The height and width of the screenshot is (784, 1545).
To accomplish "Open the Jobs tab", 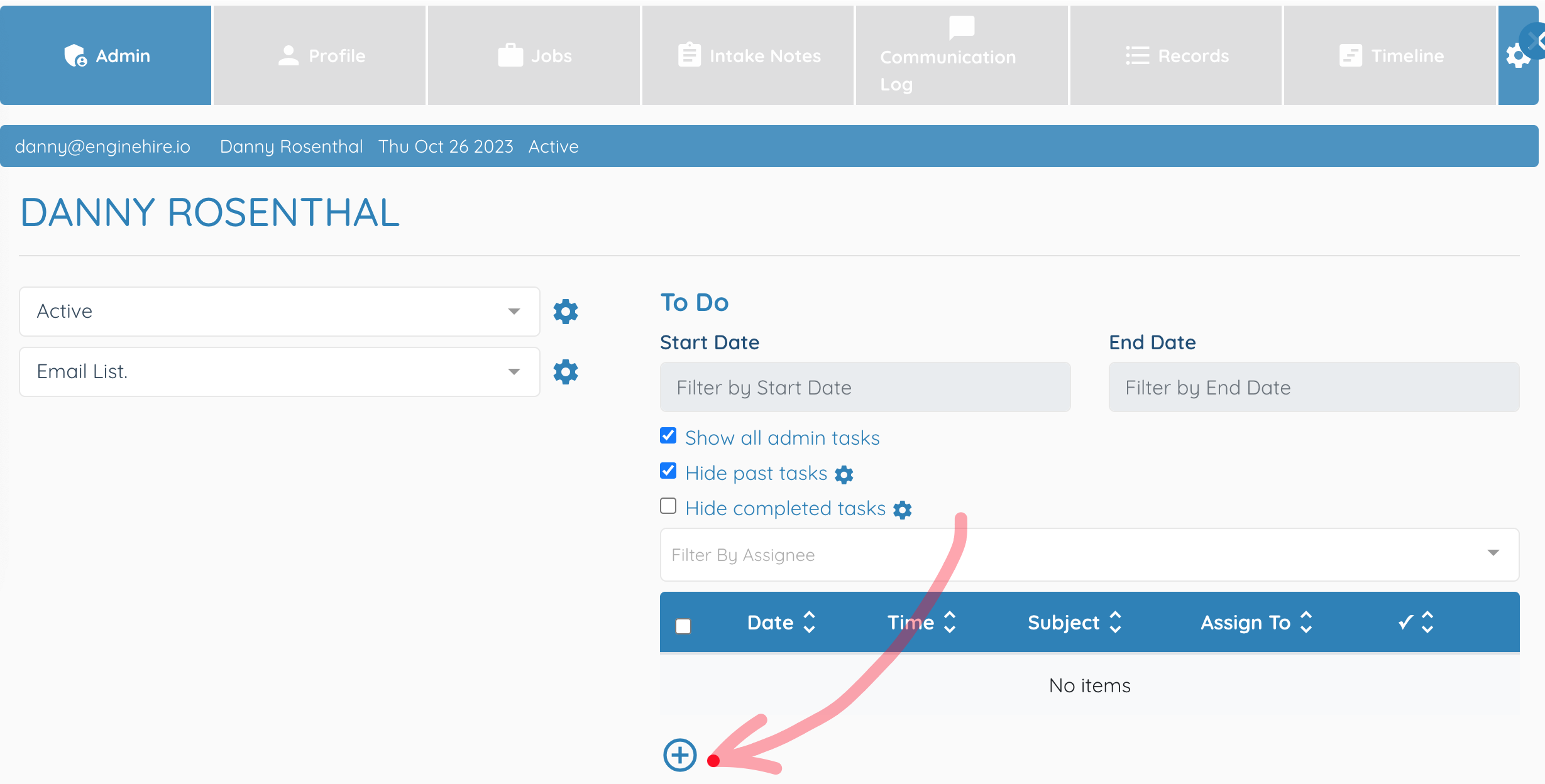I will click(534, 55).
